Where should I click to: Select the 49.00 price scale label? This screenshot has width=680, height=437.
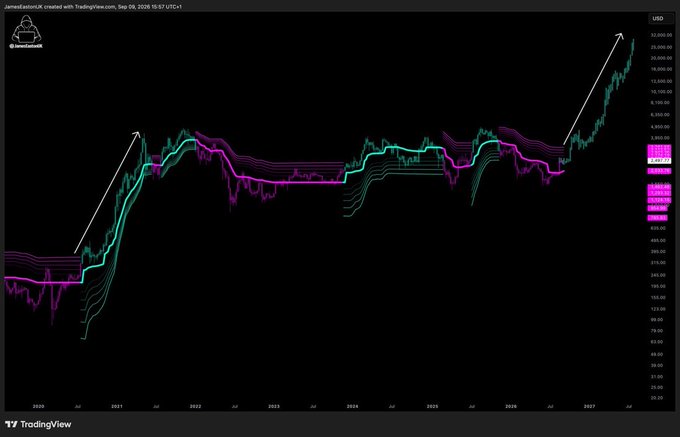point(657,354)
